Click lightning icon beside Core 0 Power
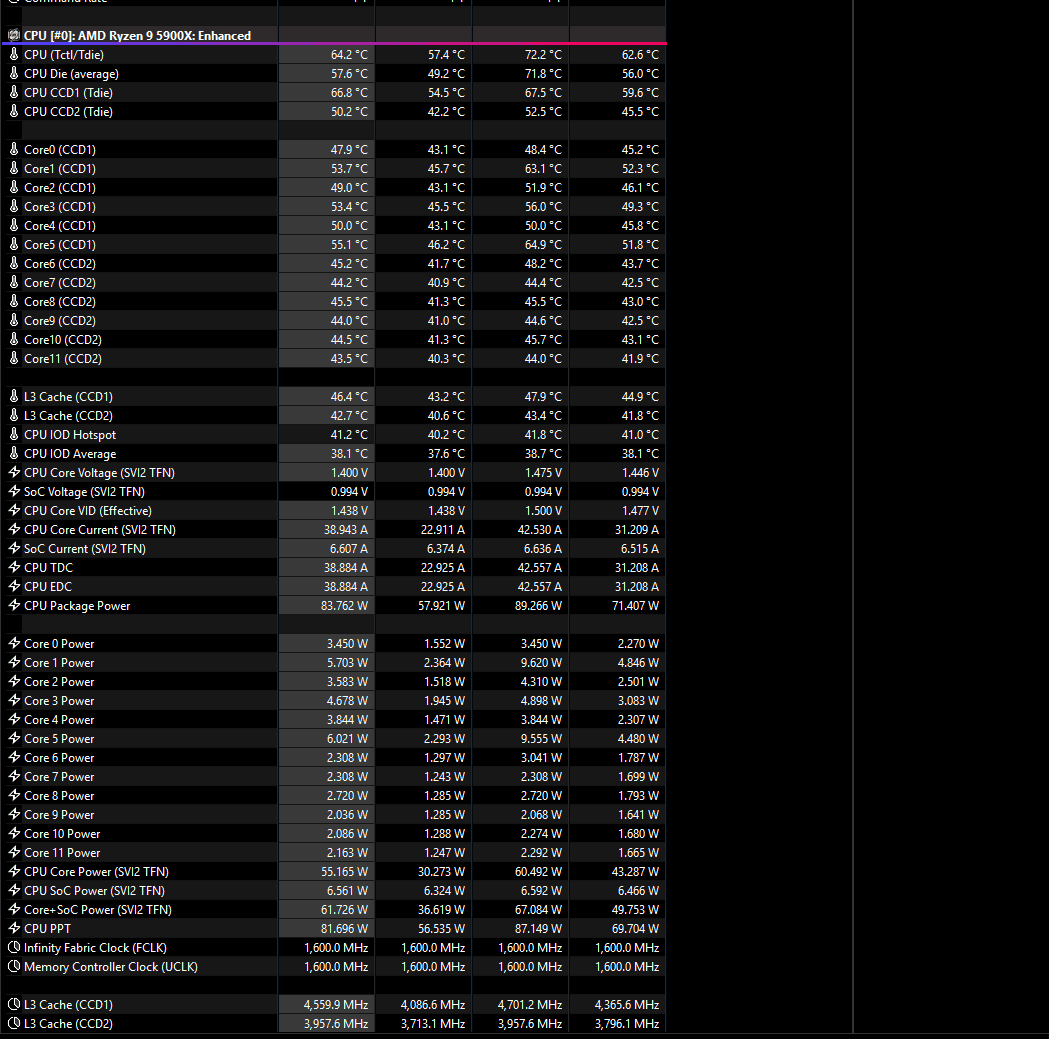The width and height of the screenshot is (1049, 1039). pos(13,644)
